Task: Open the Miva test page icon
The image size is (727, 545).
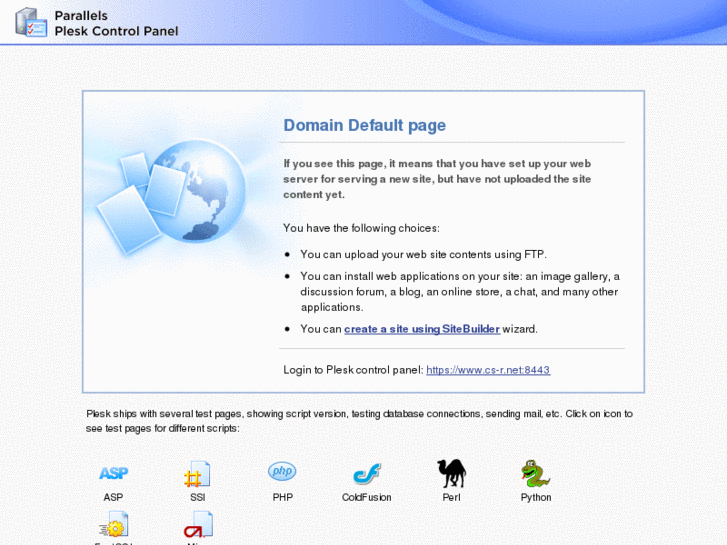Action: (198, 524)
